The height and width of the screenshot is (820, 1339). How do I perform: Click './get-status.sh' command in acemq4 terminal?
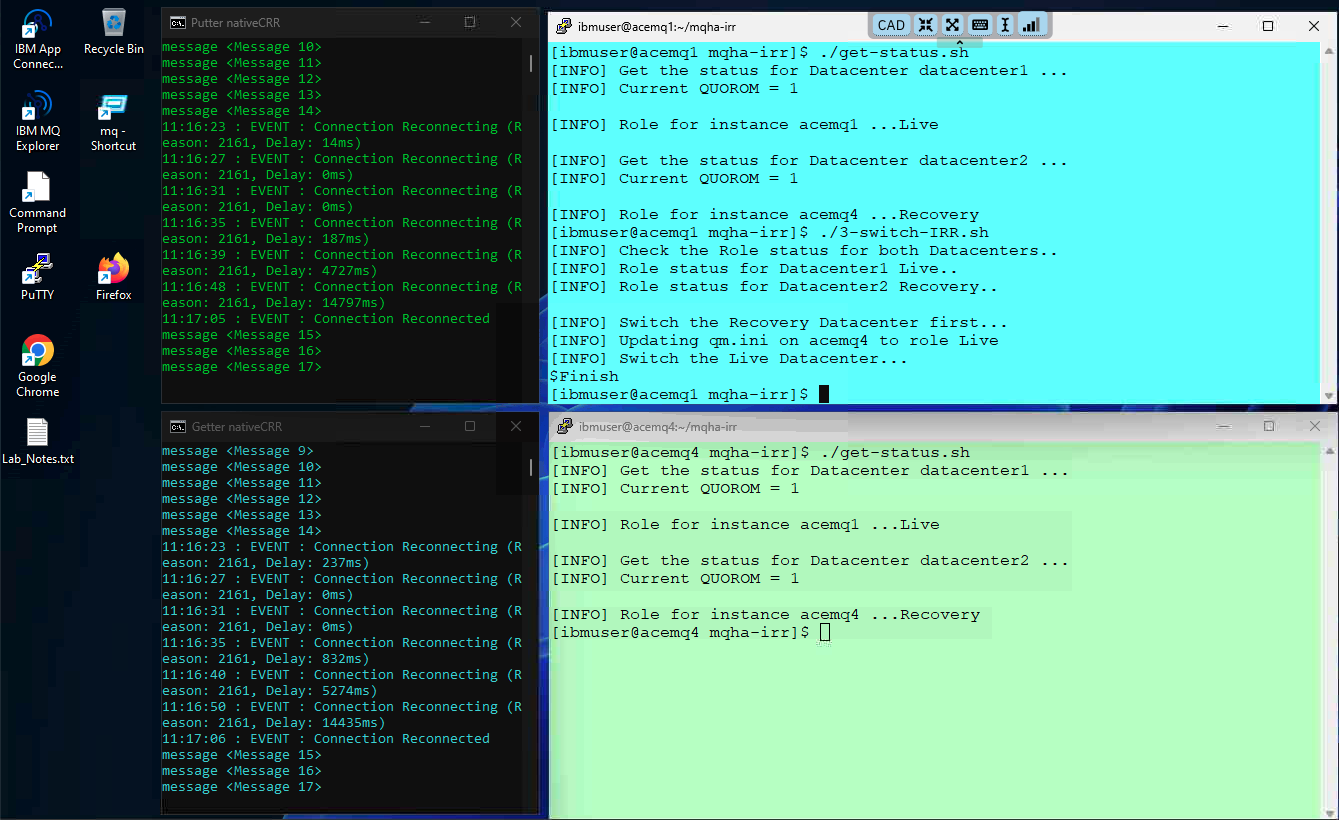[x=895, y=452]
